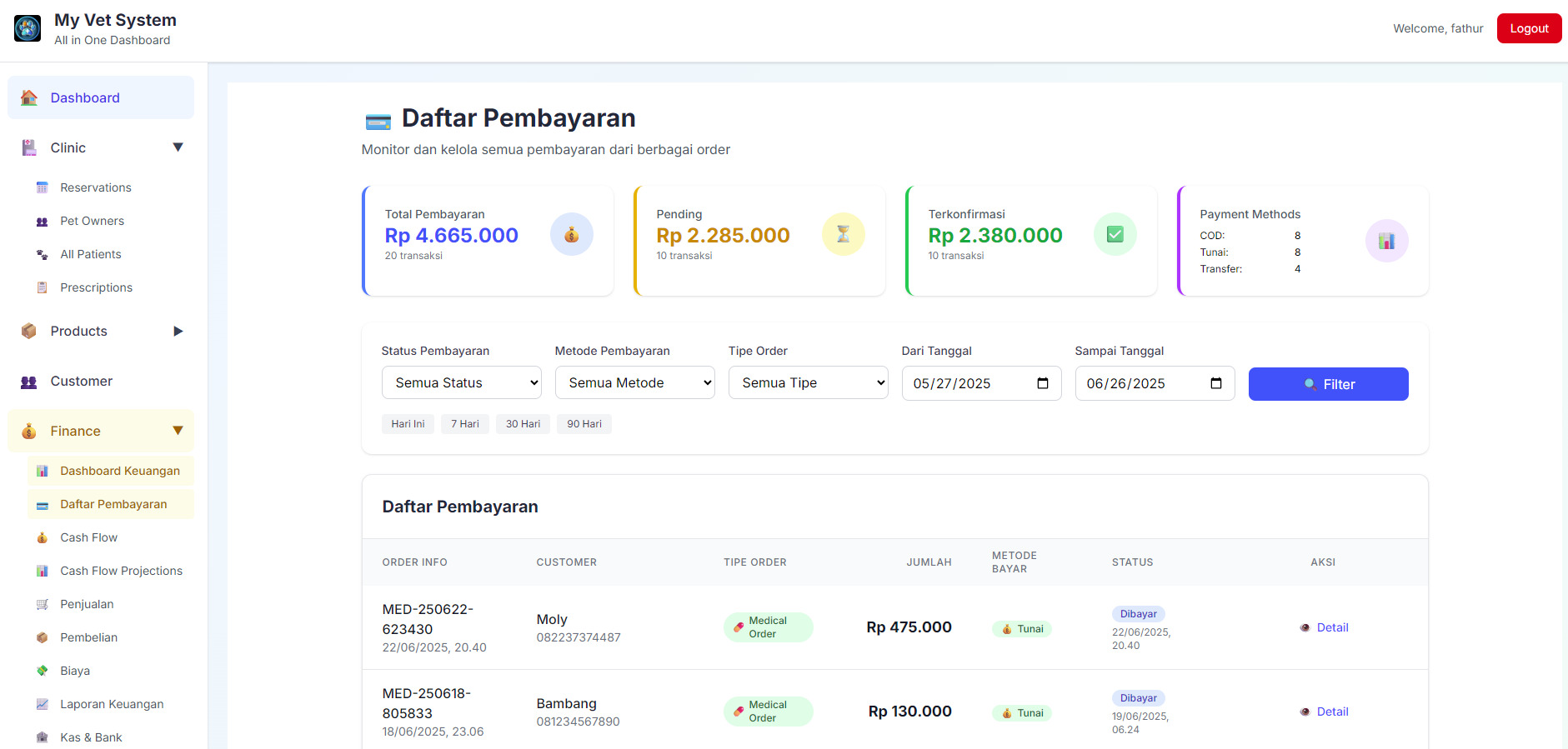This screenshot has width=1568, height=749.
Task: Click the Sampai Tanggal date field
Action: tap(1155, 383)
